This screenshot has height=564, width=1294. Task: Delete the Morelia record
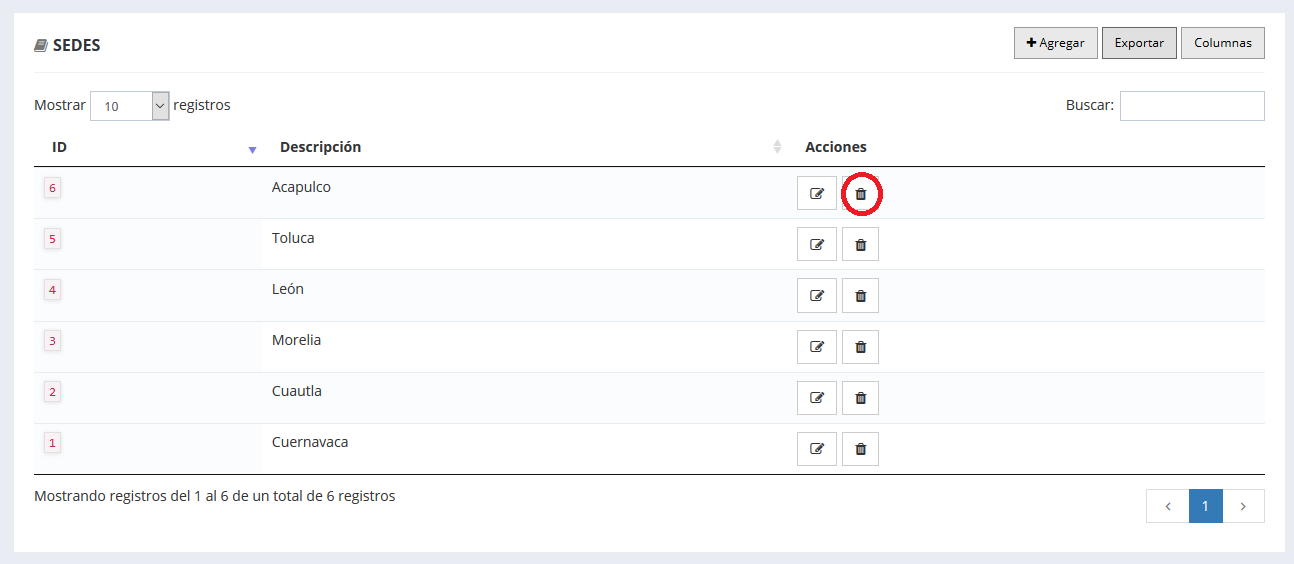click(x=860, y=347)
